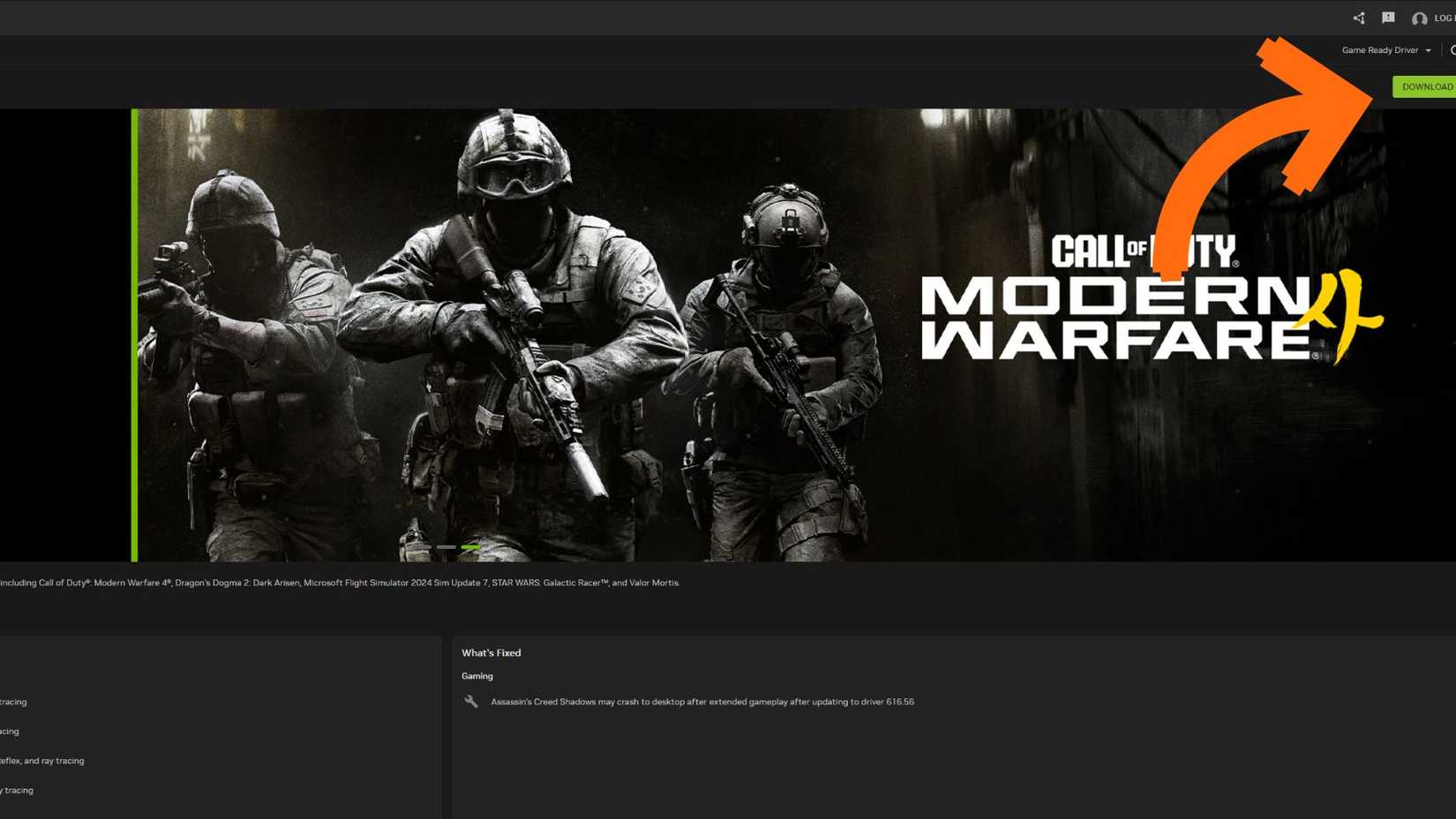This screenshot has width=1456, height=819.
Task: Click the Modern Warfare banner image
Action: point(793,335)
